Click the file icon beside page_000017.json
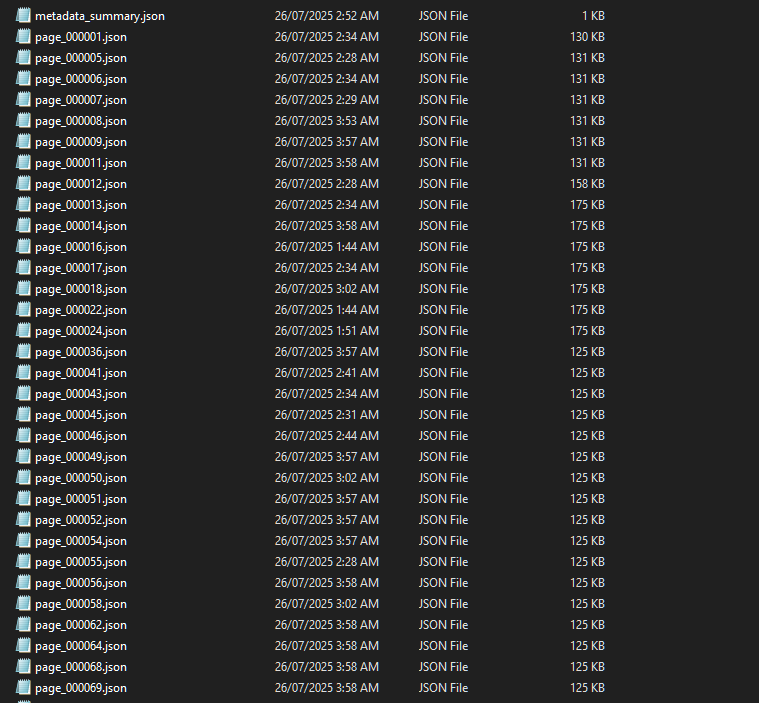Viewport: 759px width, 703px height. [x=23, y=267]
